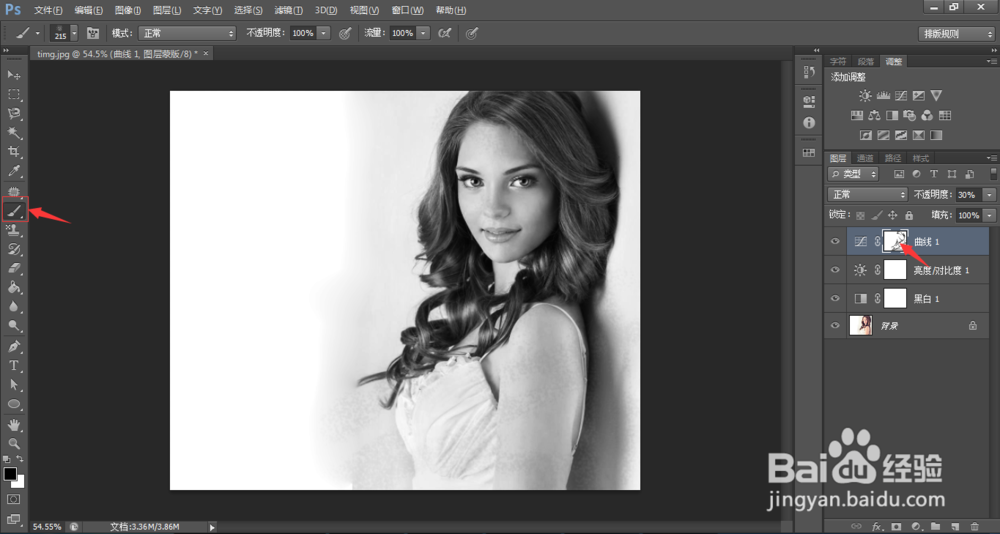Hide the 背景 layer
The width and height of the screenshot is (1000, 534).
(835, 325)
